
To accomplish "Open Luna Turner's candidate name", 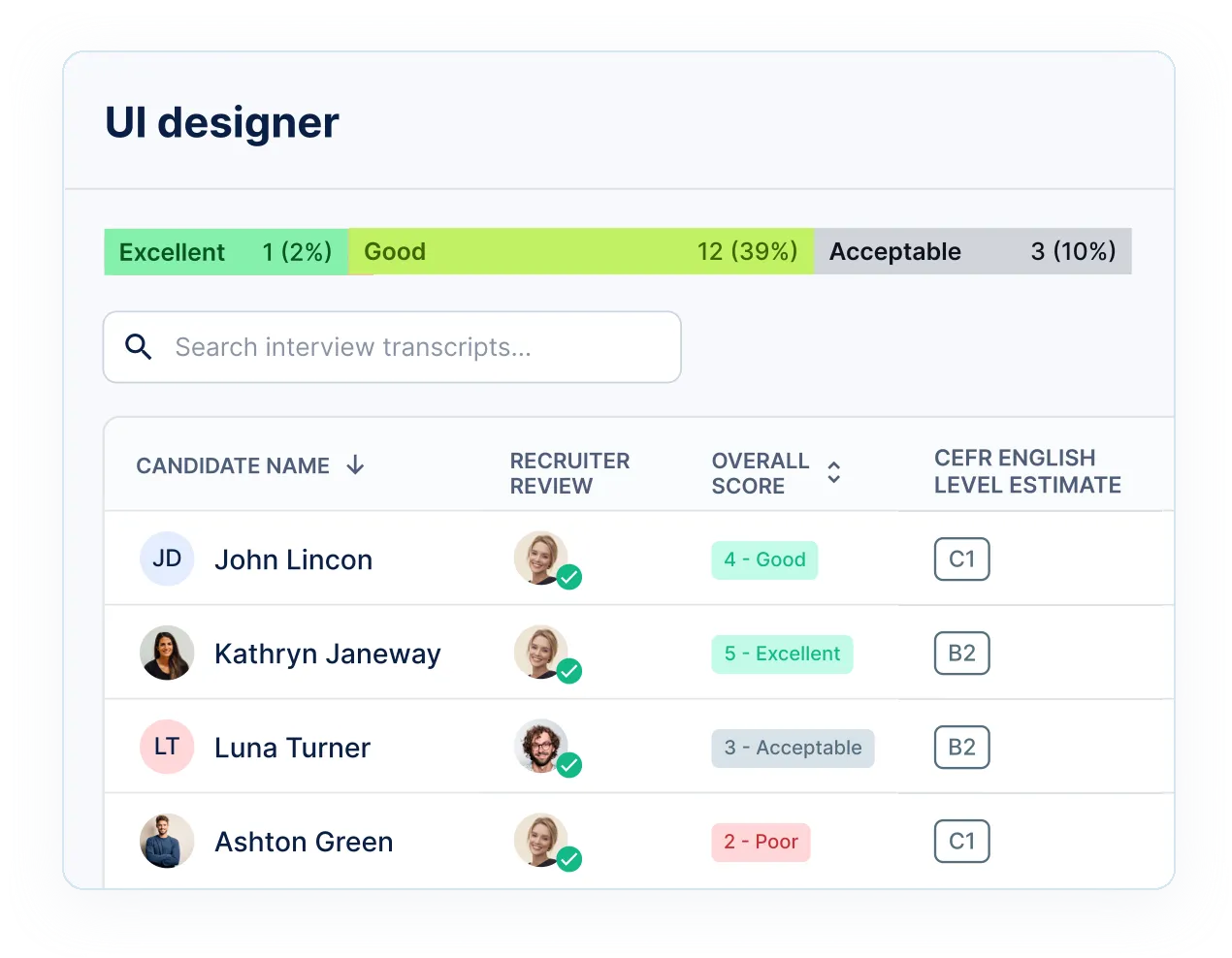I will [292, 748].
